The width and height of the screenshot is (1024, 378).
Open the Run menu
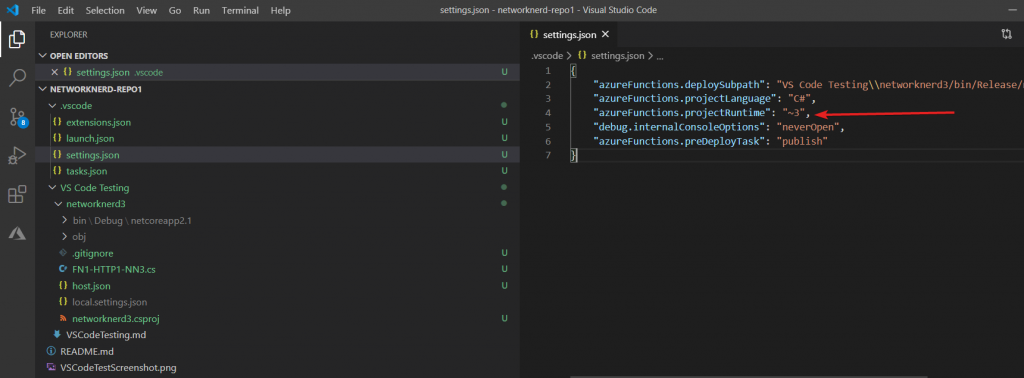pos(201,10)
